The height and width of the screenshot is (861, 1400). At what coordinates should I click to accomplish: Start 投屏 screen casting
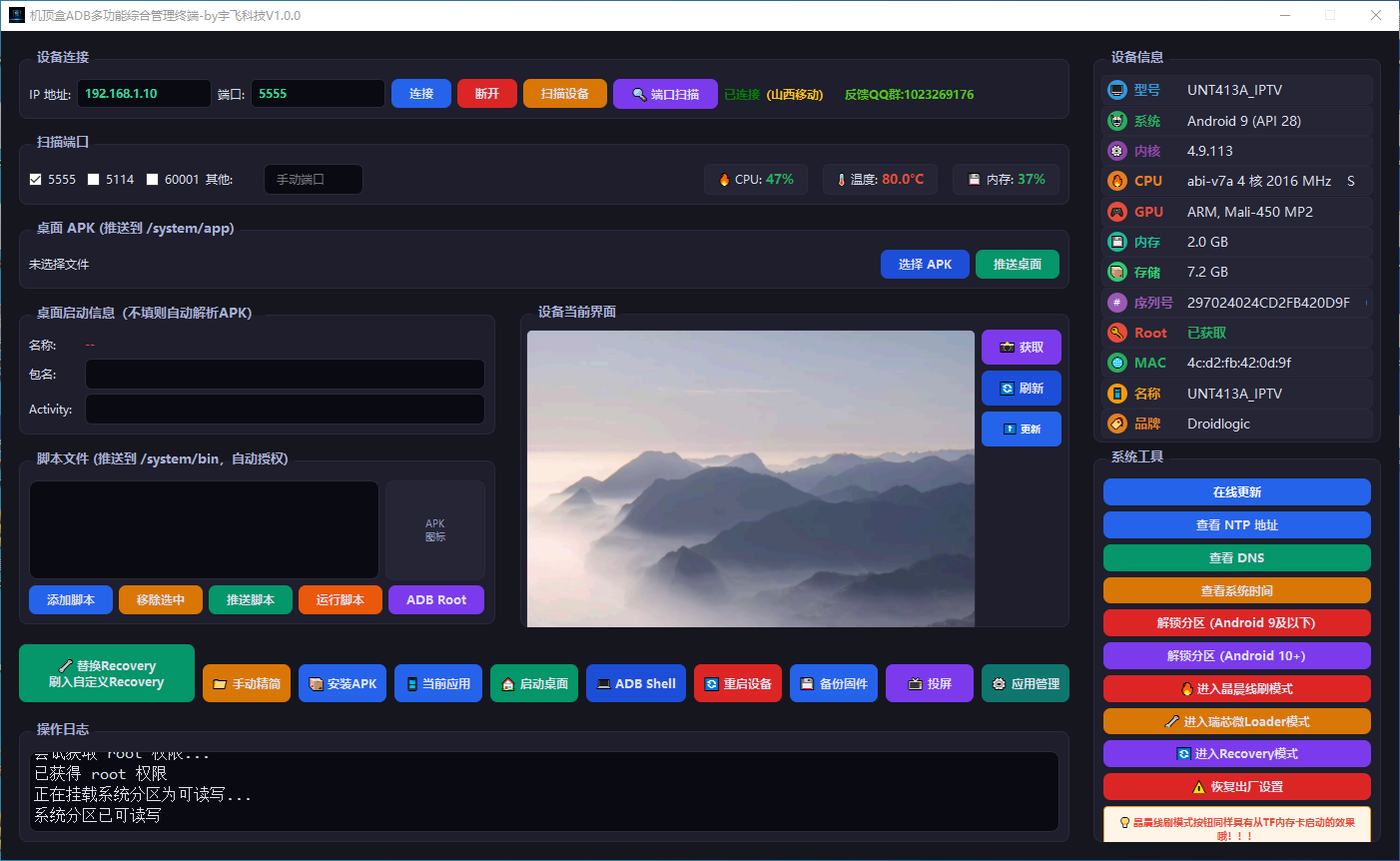coord(930,683)
